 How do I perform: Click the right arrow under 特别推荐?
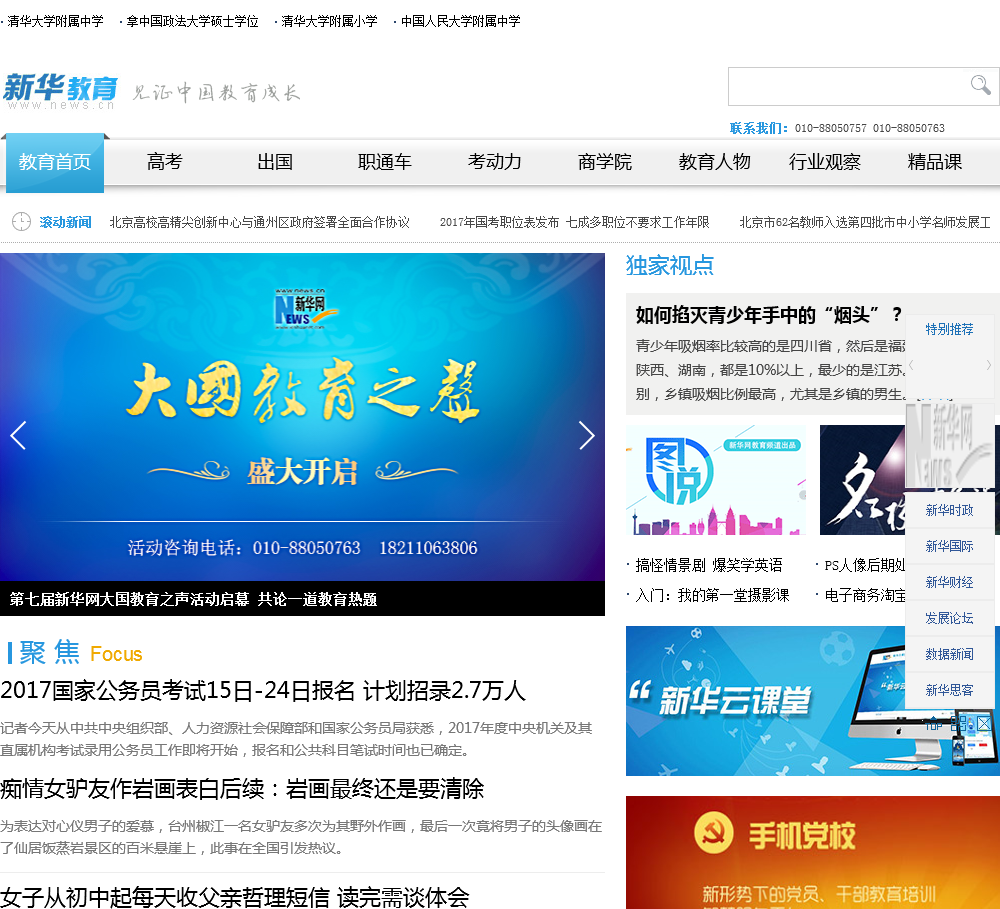pyautogui.click(x=989, y=365)
